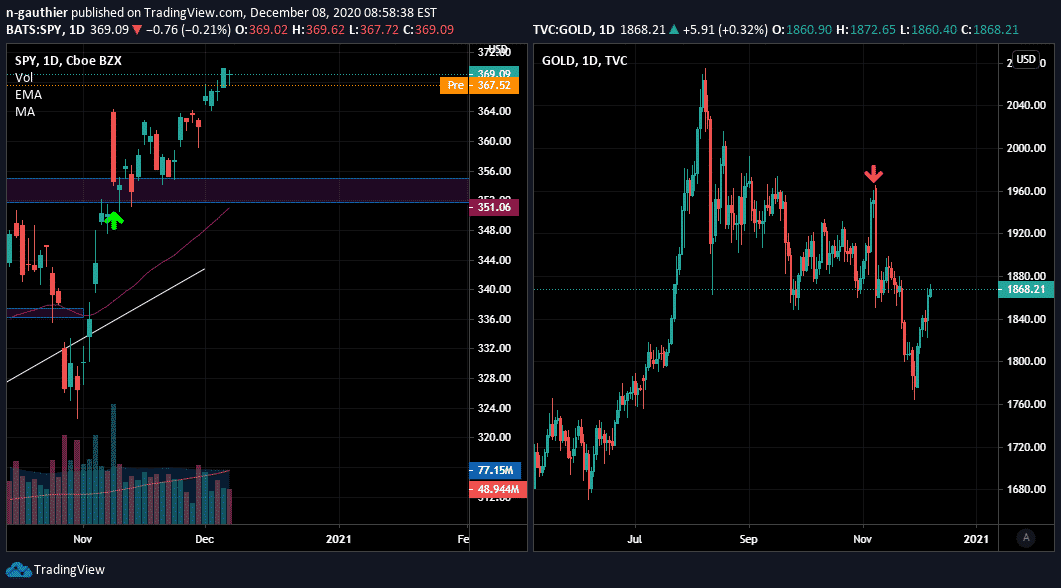Click the TradingView cloud logo icon
This screenshot has height=588, width=1061.
pos(19,570)
